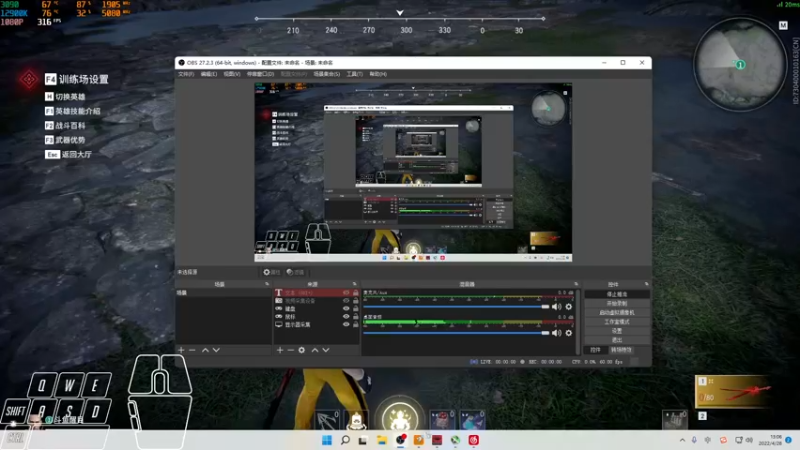Screen dimensions: 800x450
Task: Mute the 麦克风/Aux speaker icon
Action: pyautogui.click(x=556, y=307)
